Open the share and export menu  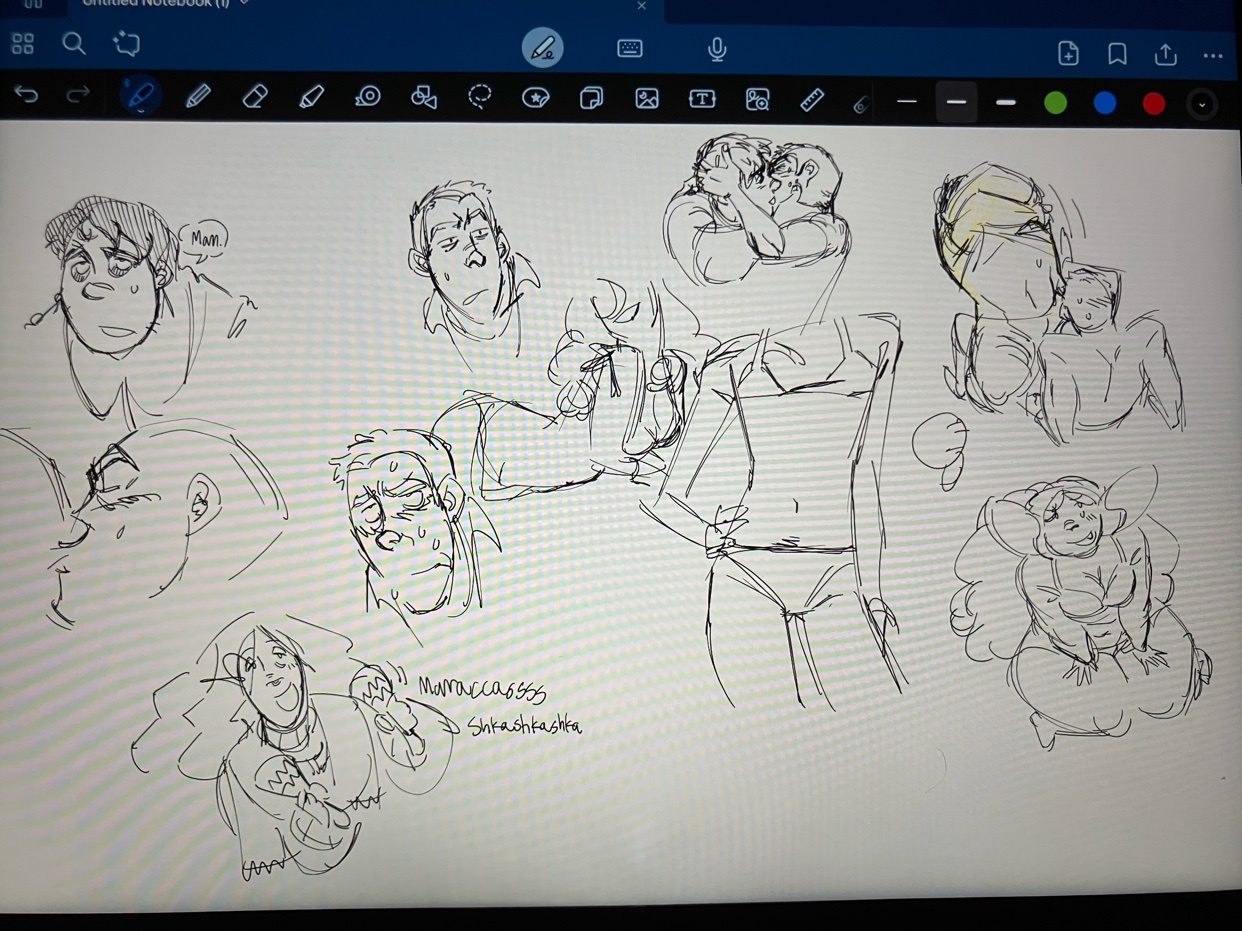(1165, 54)
